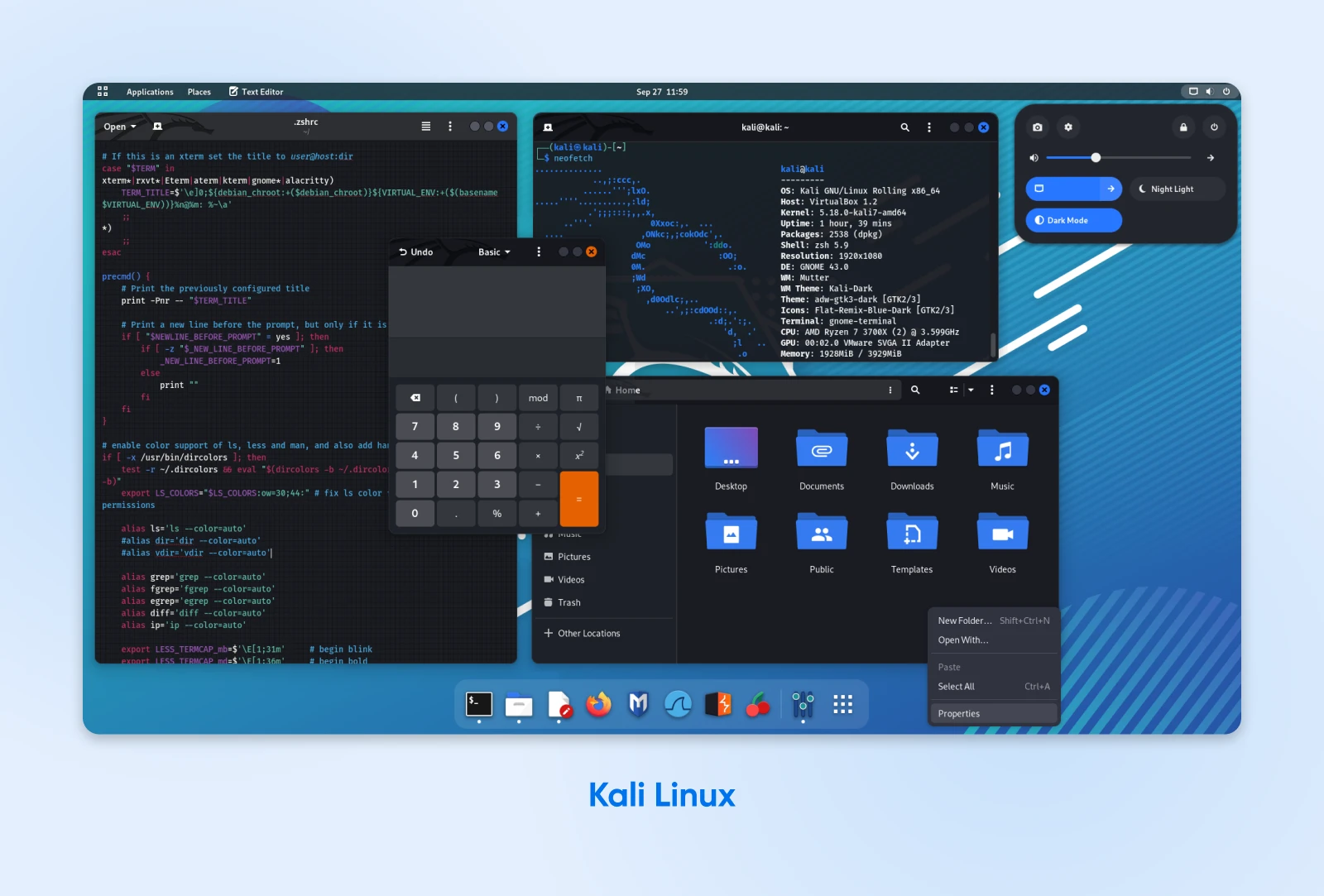Open Settings gear in quick settings

pos(1068,127)
